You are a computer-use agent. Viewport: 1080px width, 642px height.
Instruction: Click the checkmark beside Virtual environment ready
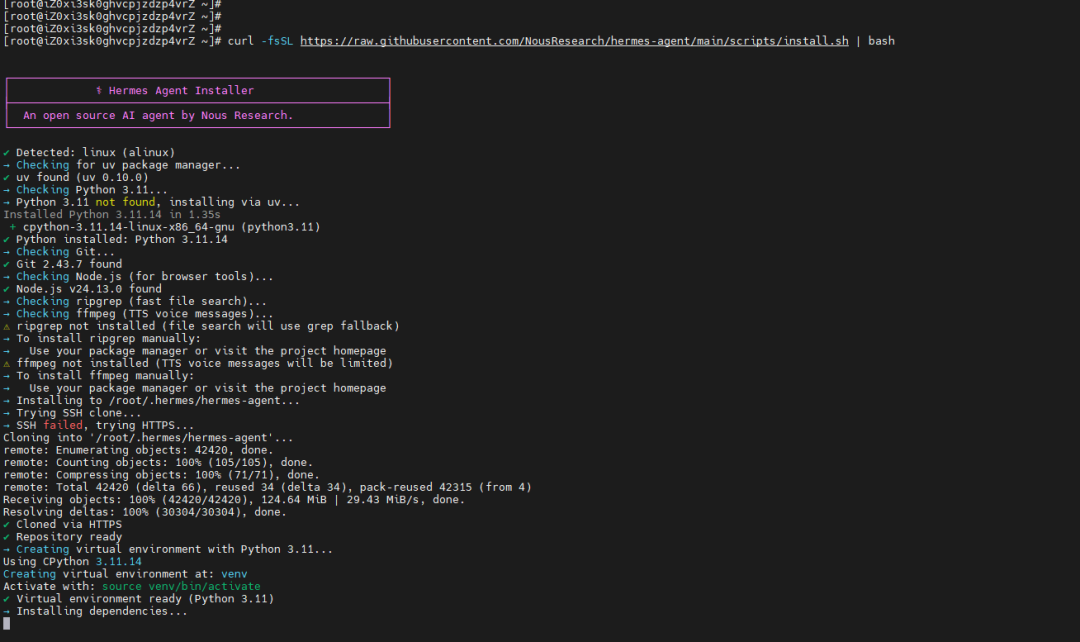pos(6,599)
